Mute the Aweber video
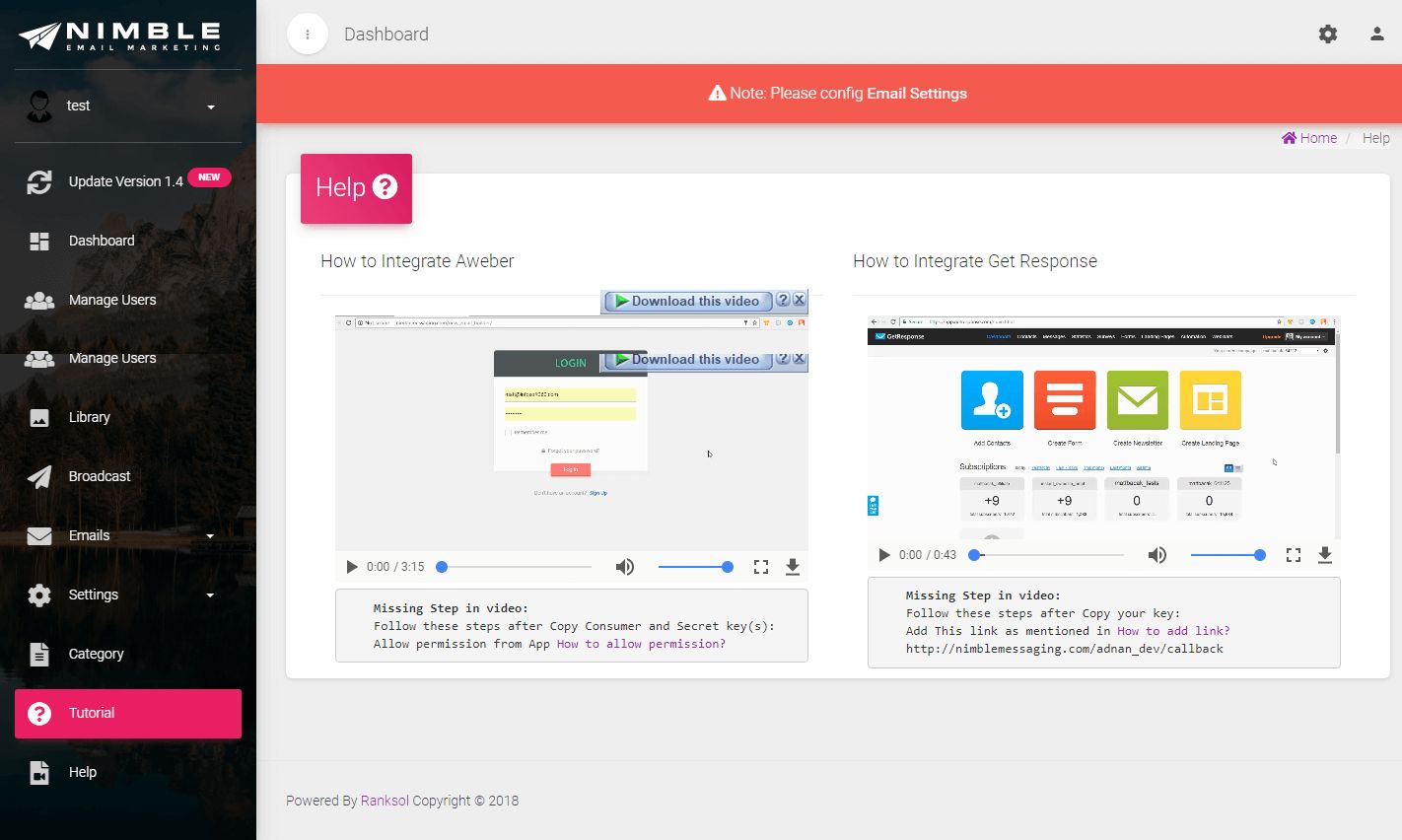This screenshot has height=840, width=1402. pyautogui.click(x=625, y=567)
